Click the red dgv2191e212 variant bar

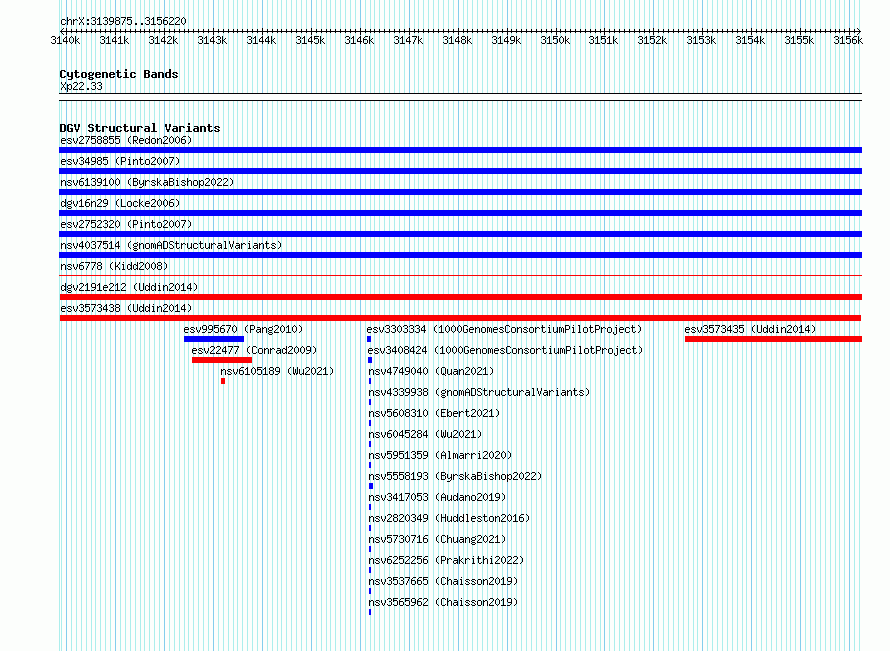click(x=460, y=297)
